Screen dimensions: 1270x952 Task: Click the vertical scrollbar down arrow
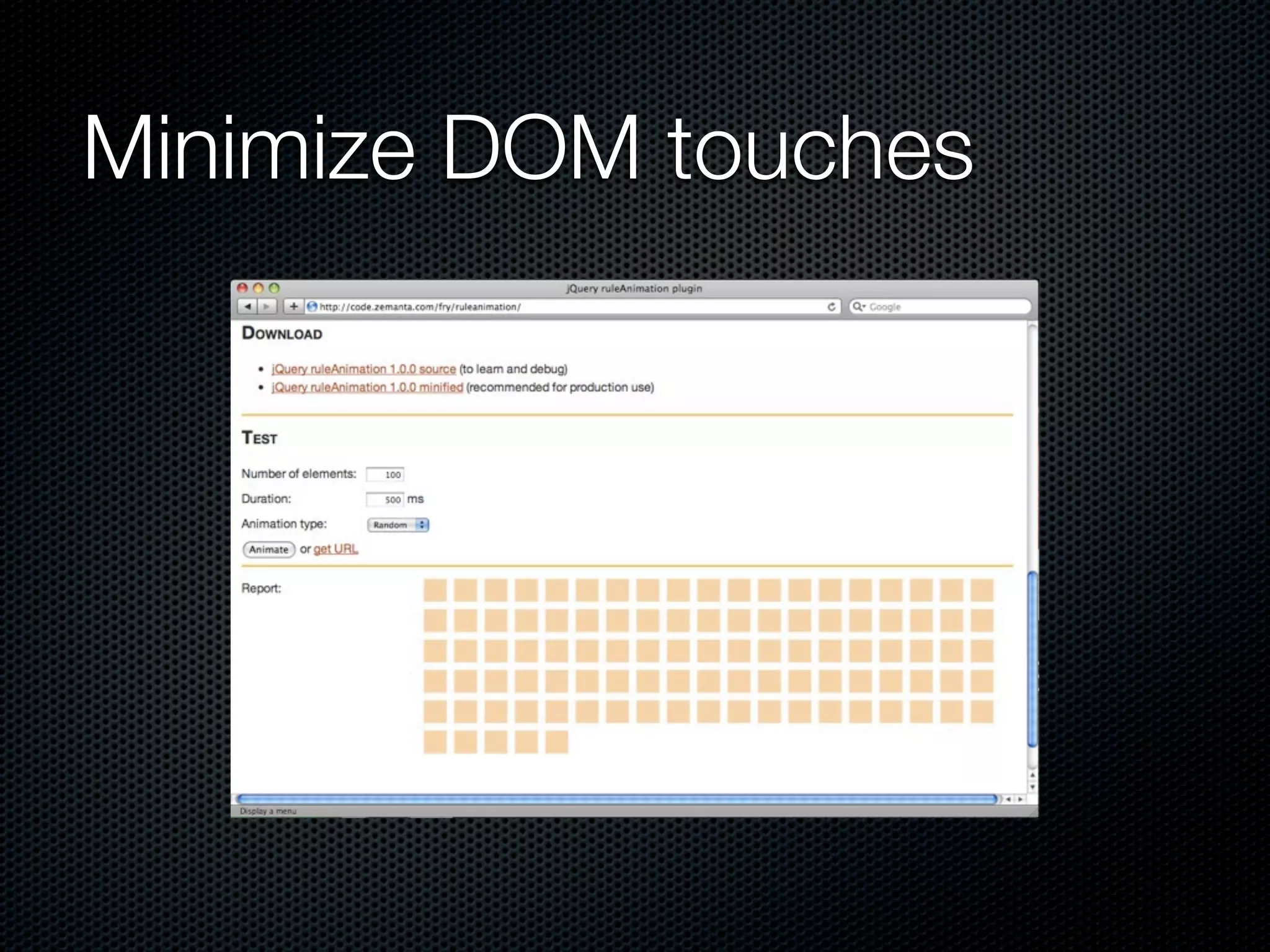coord(1032,787)
